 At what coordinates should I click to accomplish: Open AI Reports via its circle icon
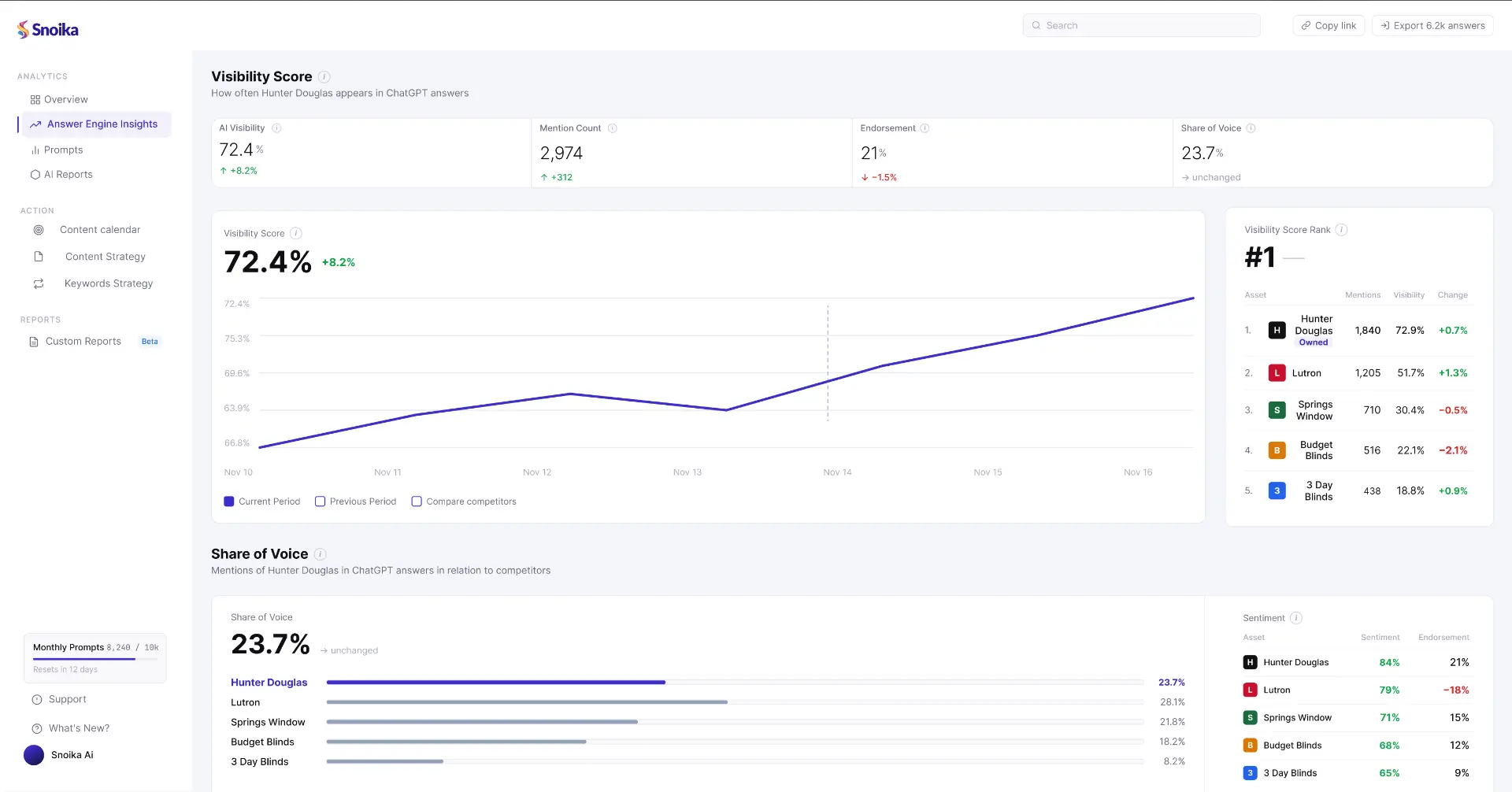[35, 174]
